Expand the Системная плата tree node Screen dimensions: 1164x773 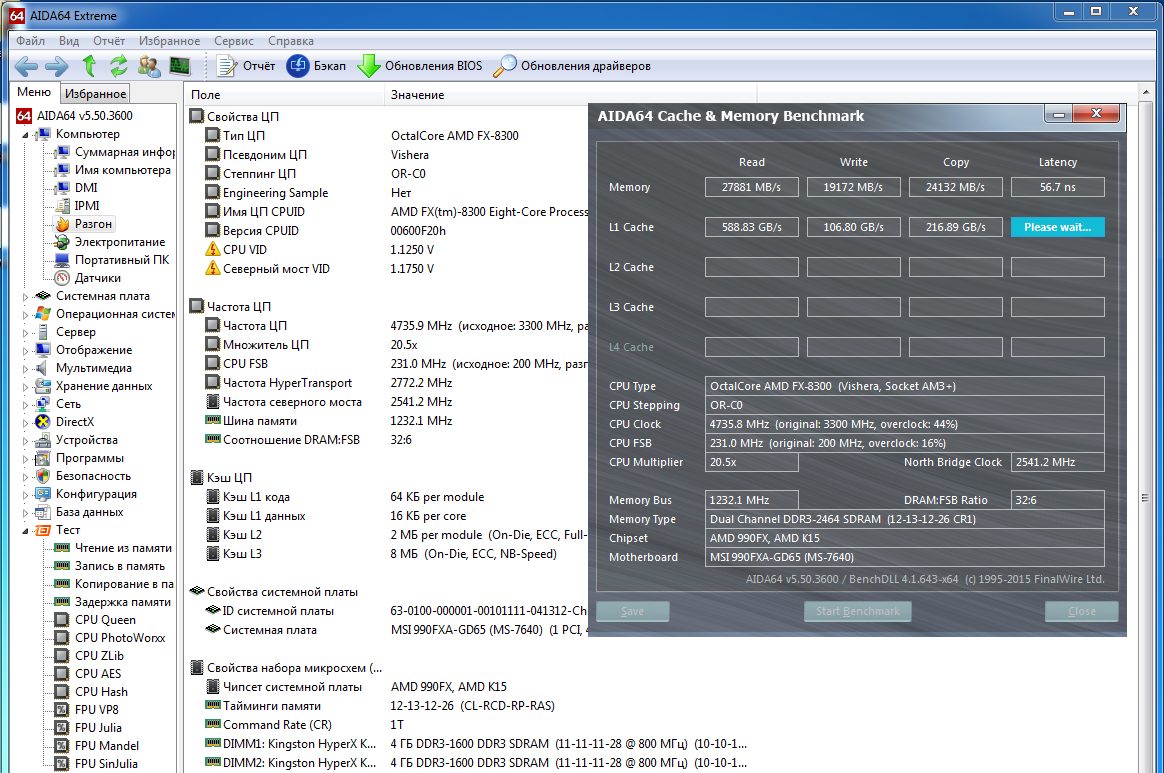point(25,296)
